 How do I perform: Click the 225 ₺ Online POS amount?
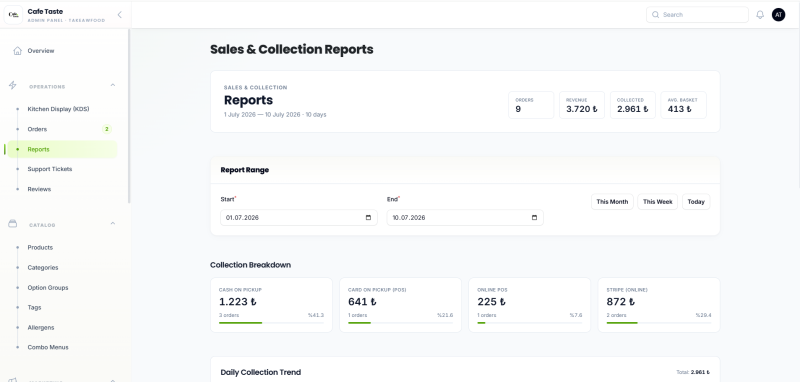point(492,302)
